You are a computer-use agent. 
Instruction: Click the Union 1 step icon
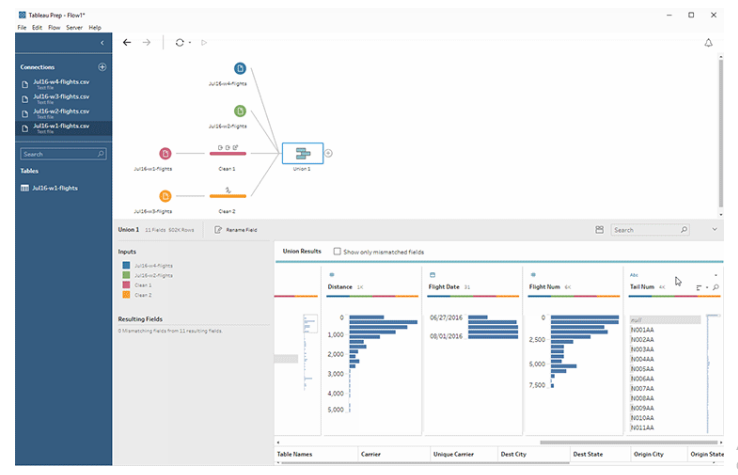click(302, 153)
